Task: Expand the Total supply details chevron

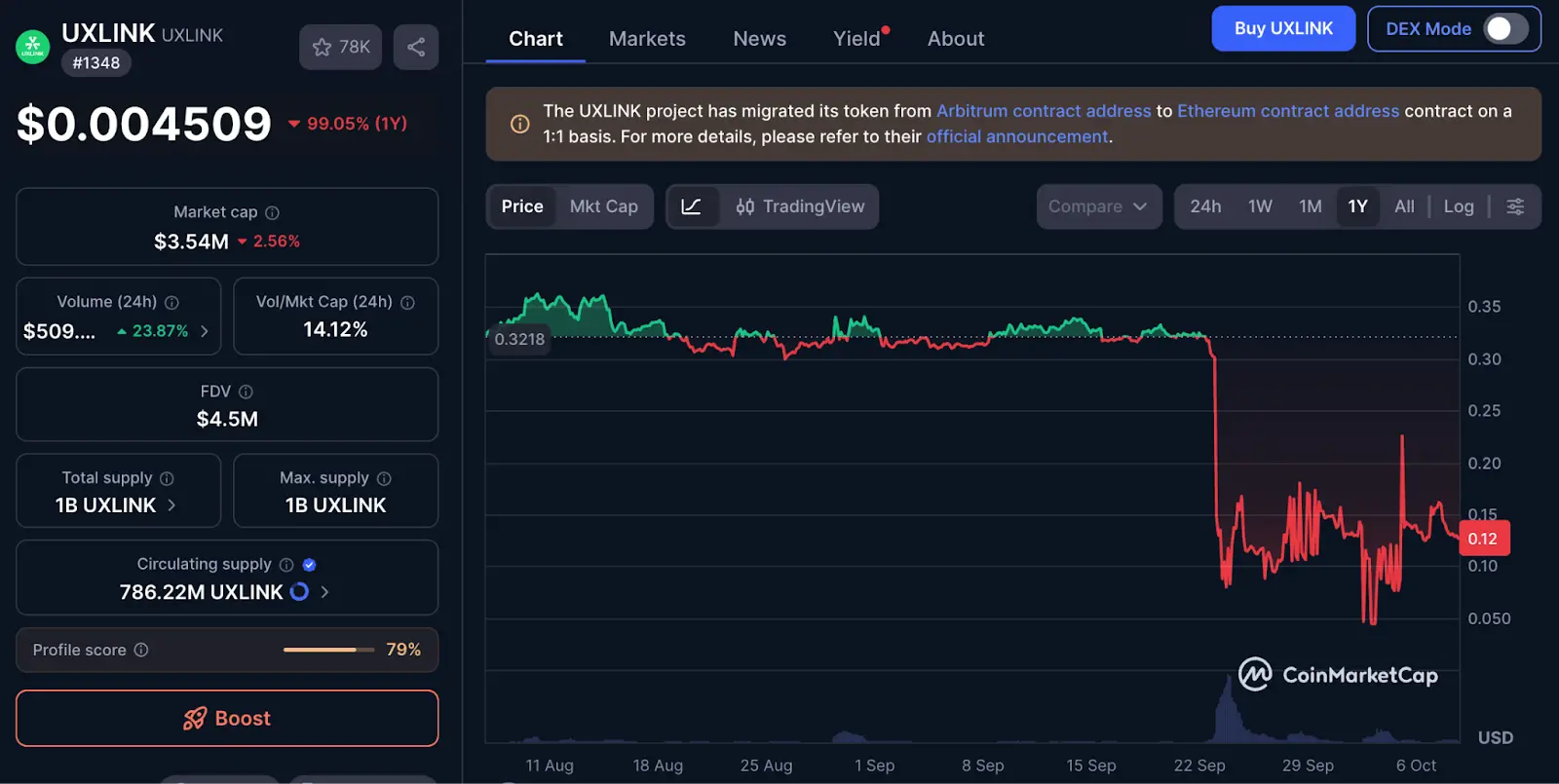Action: coord(172,505)
